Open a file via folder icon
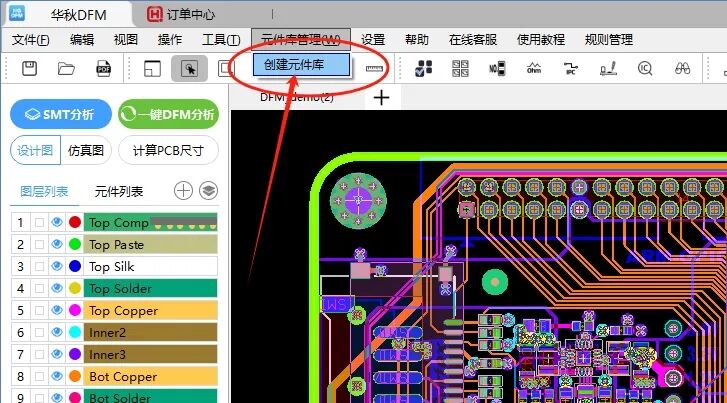The height and width of the screenshot is (403, 727). click(66, 69)
